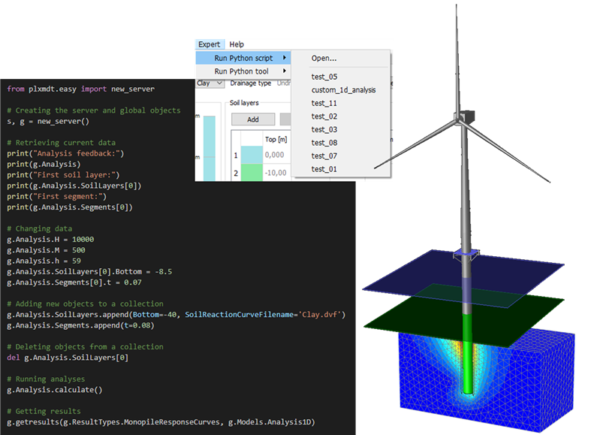Open the Expert menu
Screen dimensions: 600x435
point(209,44)
